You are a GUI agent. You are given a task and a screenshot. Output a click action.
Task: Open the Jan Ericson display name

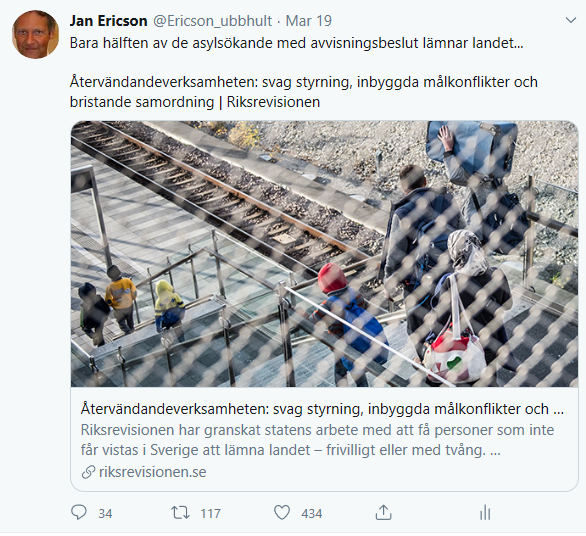[108, 21]
